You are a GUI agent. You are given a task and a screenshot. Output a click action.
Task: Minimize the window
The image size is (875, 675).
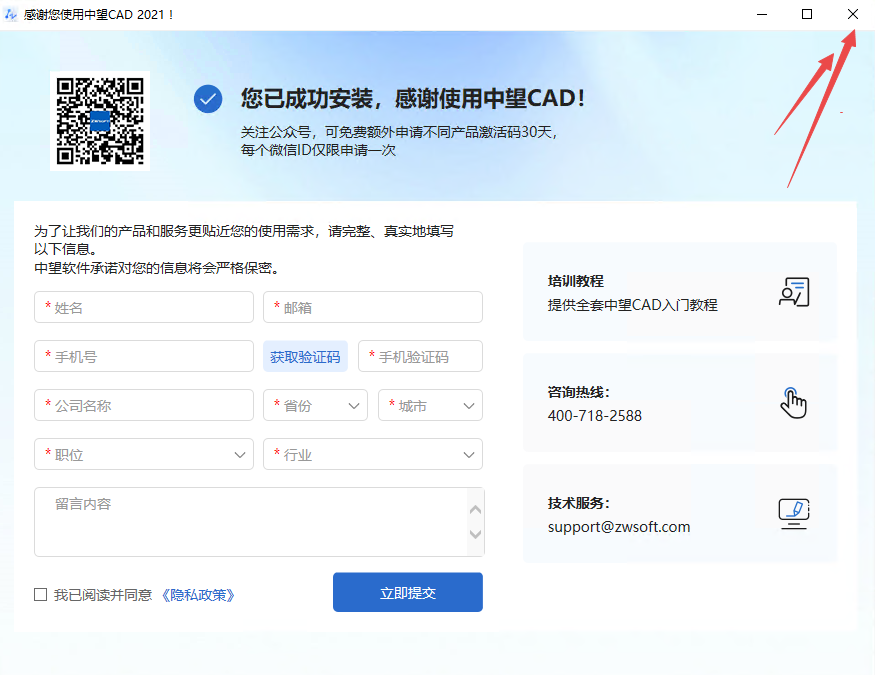(762, 14)
